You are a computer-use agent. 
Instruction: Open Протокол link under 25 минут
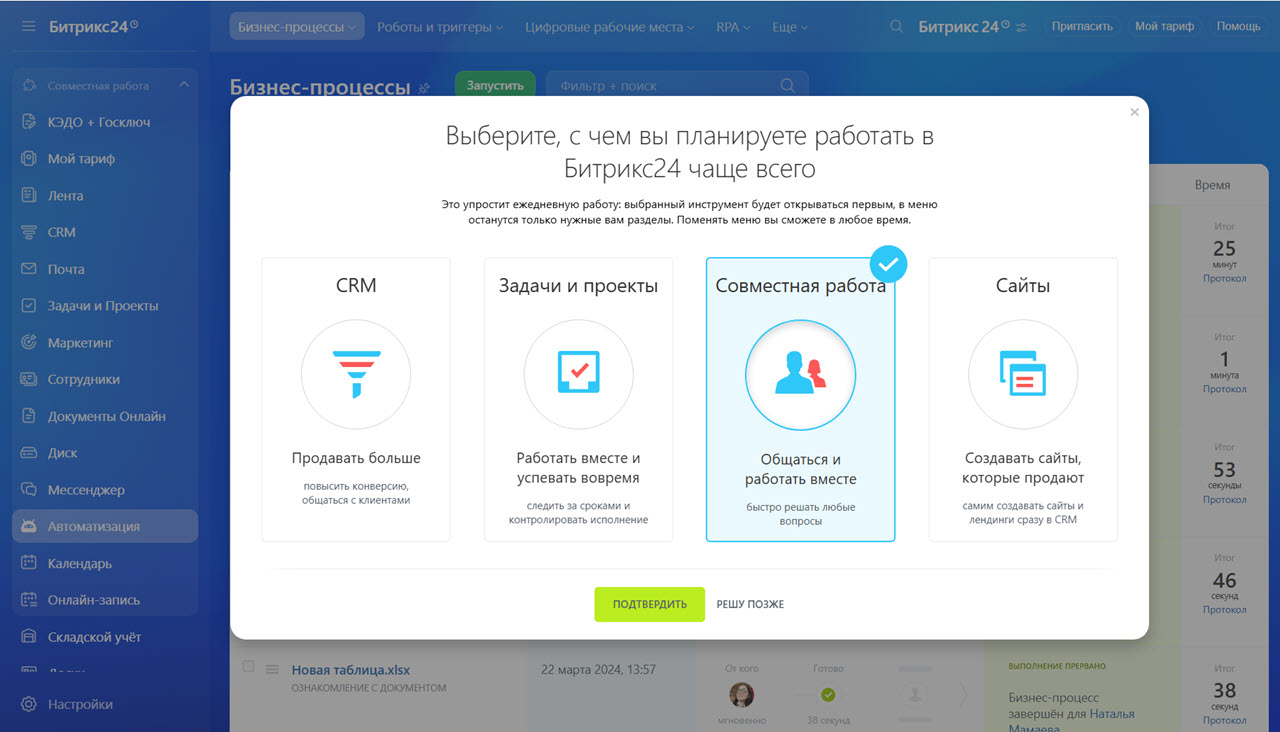point(1225,278)
